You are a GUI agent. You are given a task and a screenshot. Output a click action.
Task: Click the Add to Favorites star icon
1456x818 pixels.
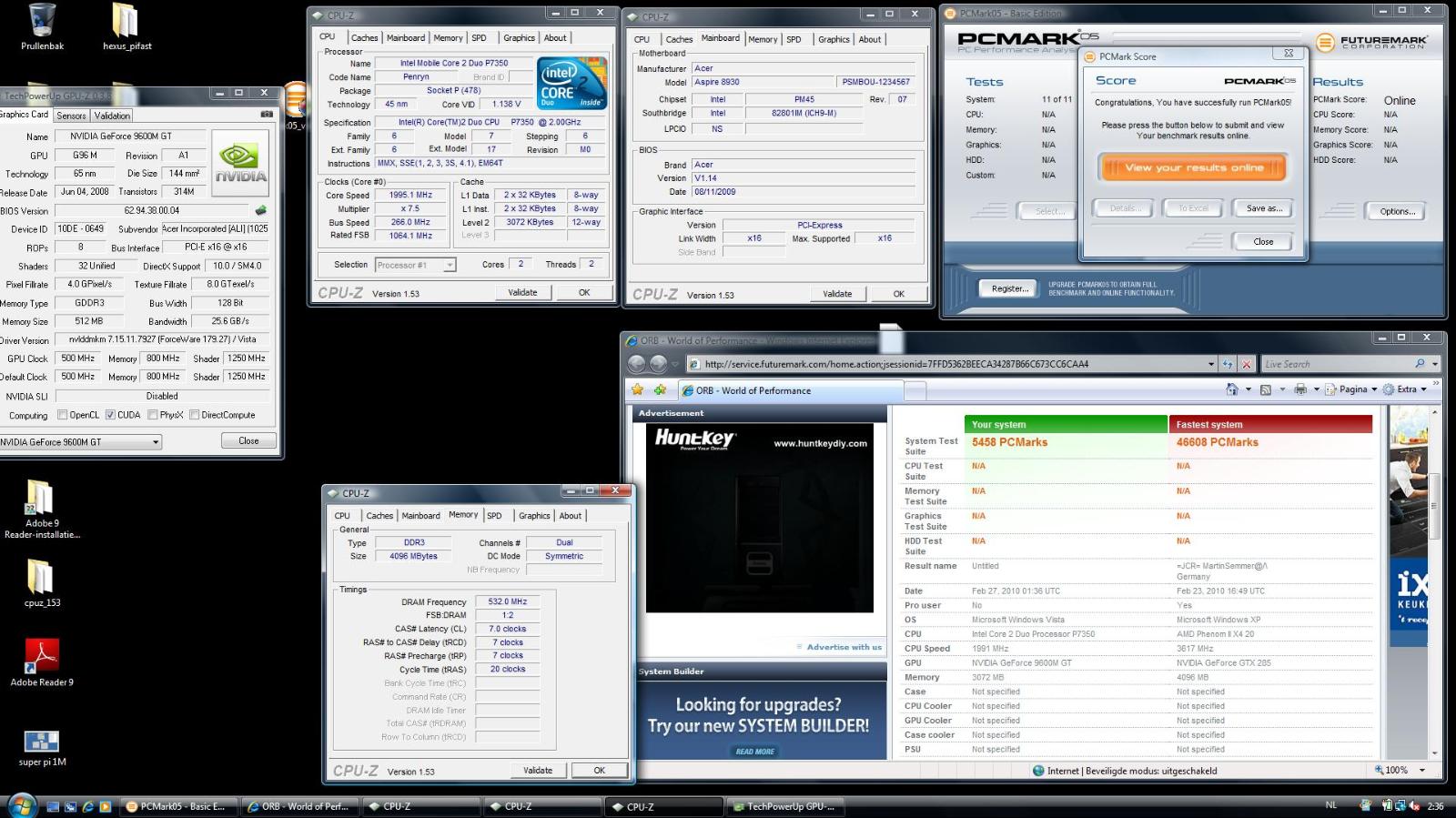pos(660,389)
